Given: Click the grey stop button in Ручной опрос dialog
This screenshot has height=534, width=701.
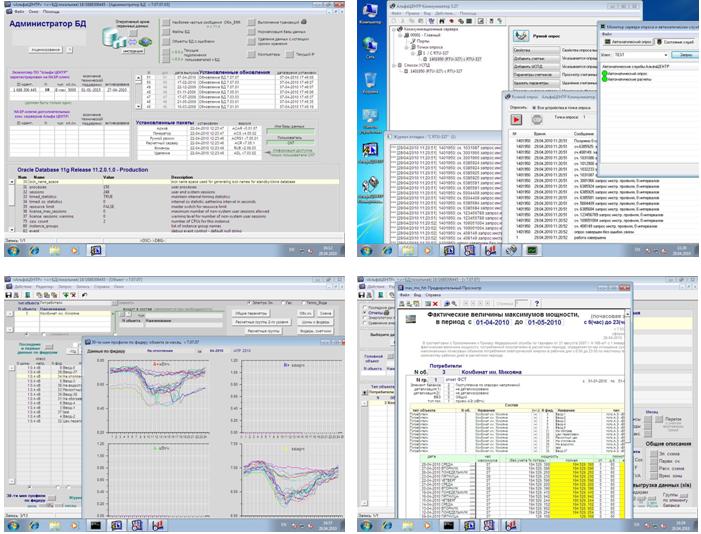Looking at the screenshot, I should click(537, 119).
